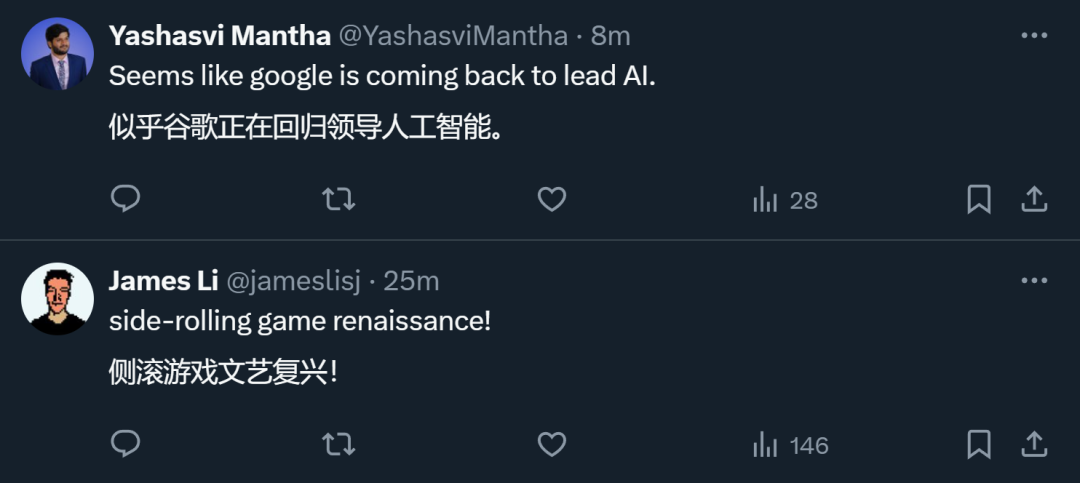
Task: Retweet Yashasvi Mantha's Google AI post
Action: (x=338, y=199)
